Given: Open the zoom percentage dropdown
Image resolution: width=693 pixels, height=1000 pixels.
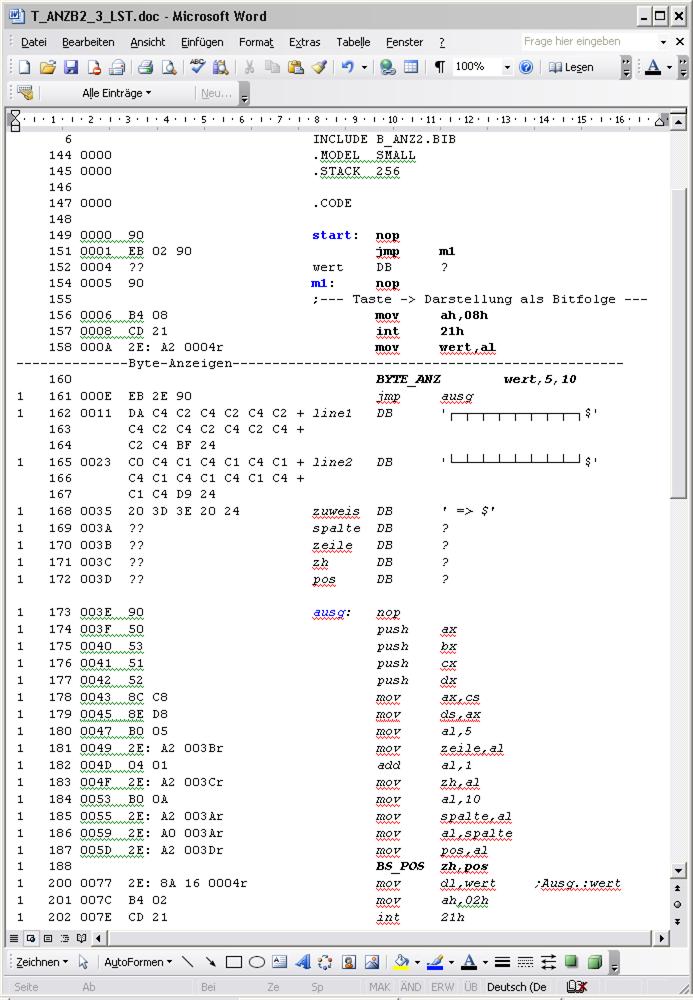Looking at the screenshot, I should [x=507, y=67].
